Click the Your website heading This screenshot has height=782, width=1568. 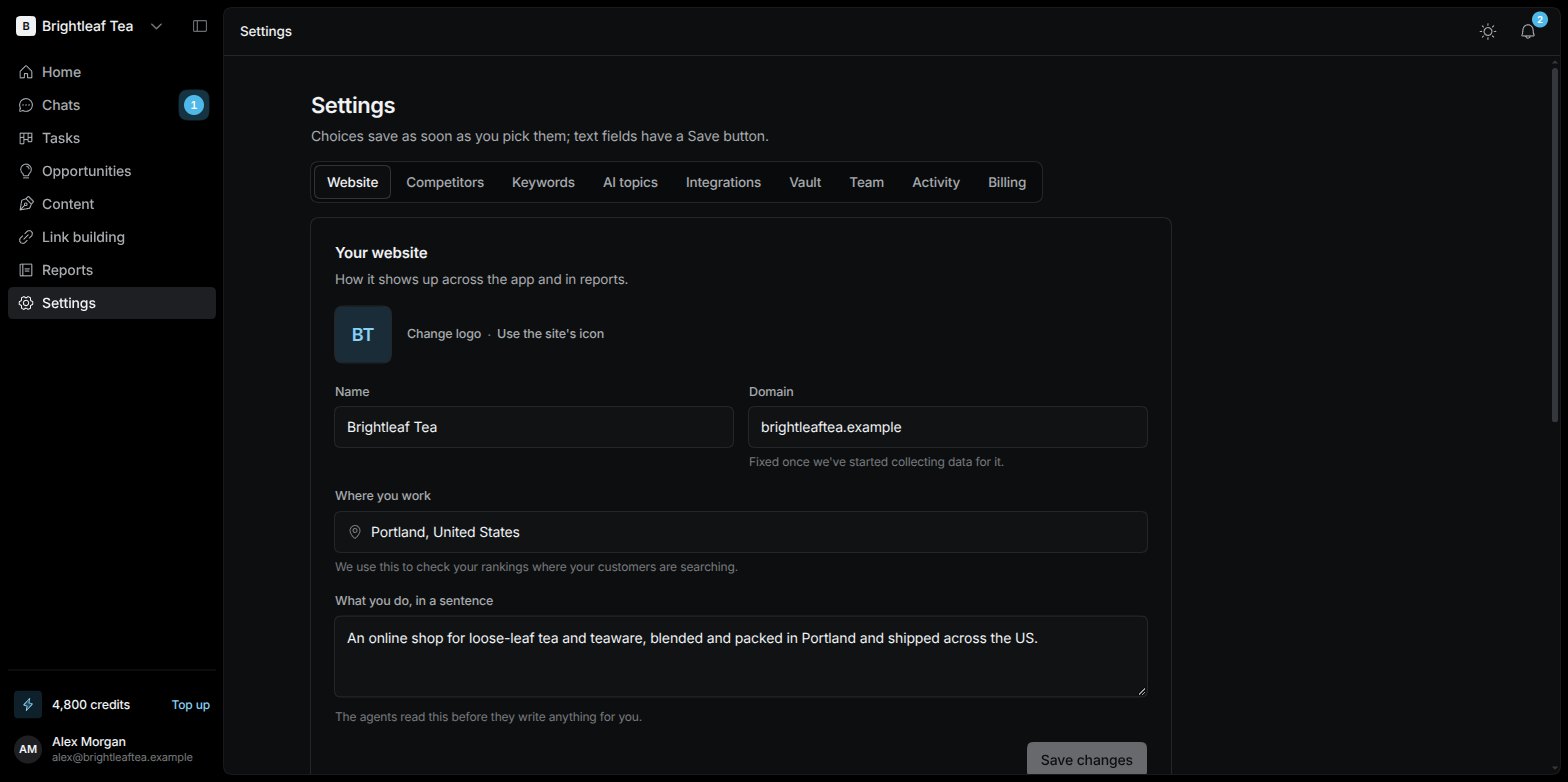pyautogui.click(x=381, y=253)
